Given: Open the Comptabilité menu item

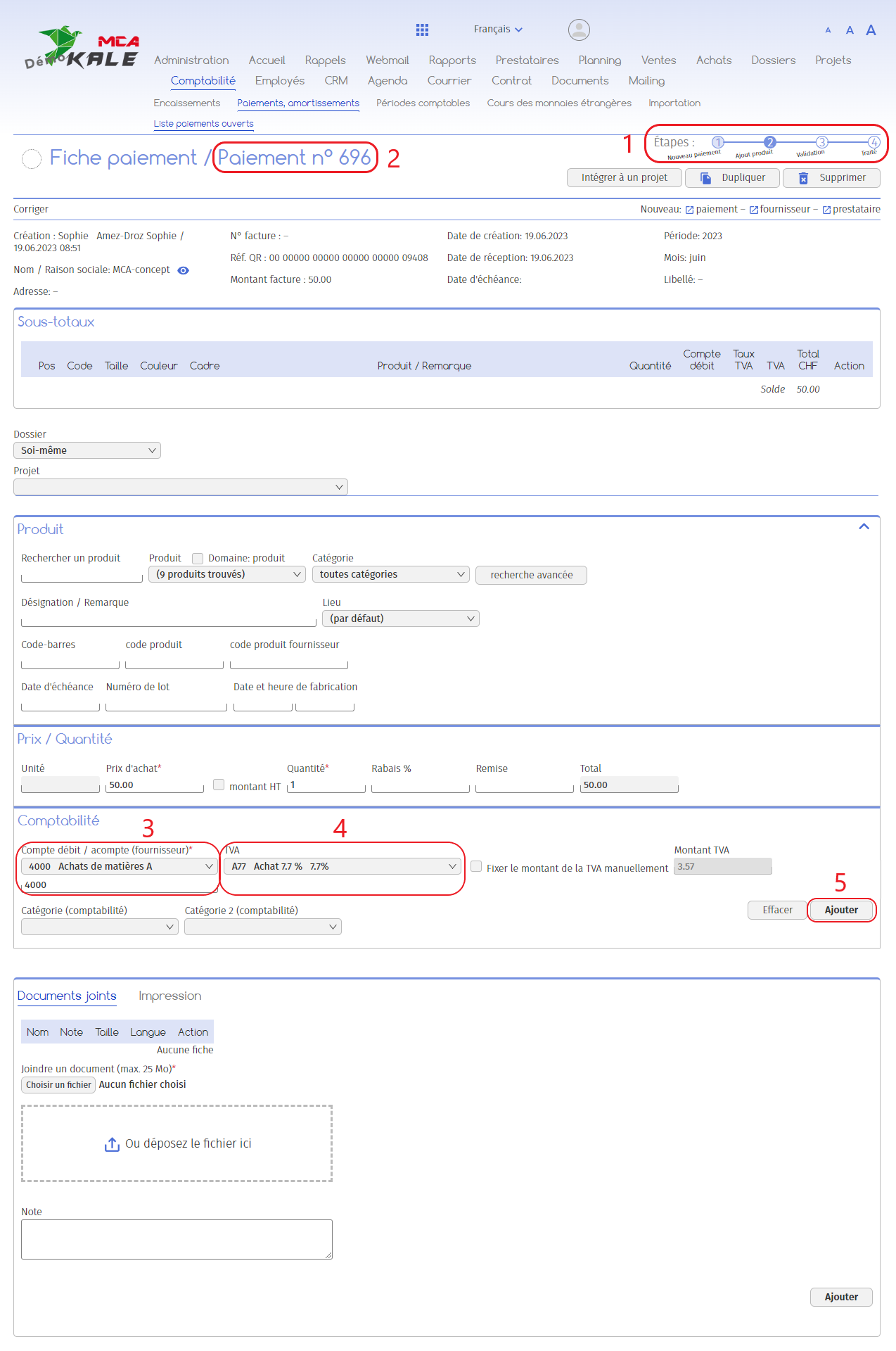Looking at the screenshot, I should point(203,81).
